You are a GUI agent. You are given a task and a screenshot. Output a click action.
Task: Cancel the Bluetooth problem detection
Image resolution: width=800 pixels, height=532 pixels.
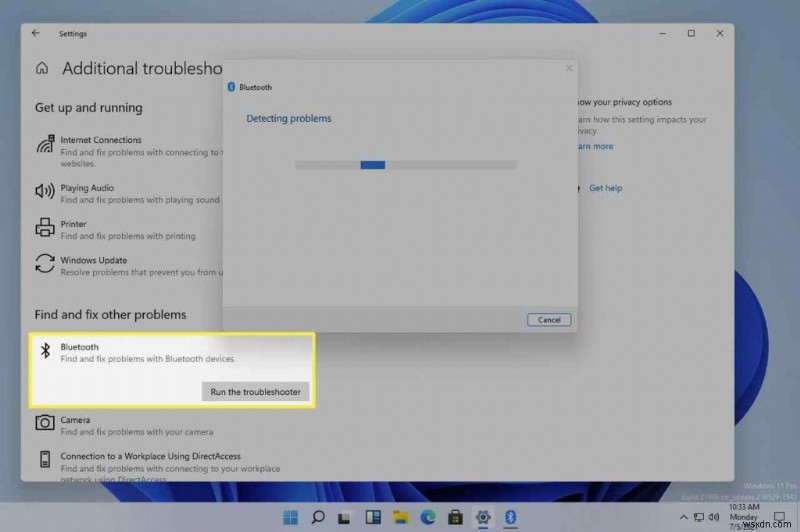(x=549, y=320)
